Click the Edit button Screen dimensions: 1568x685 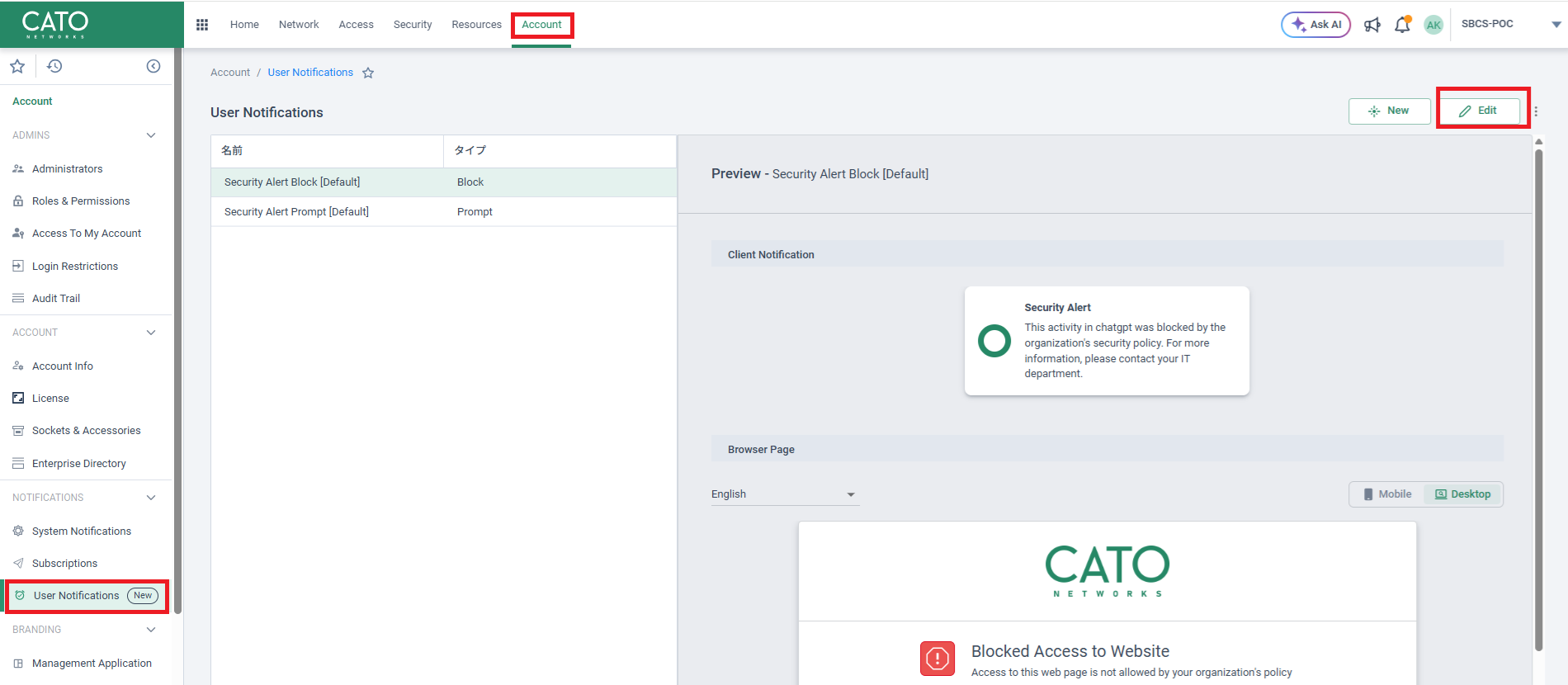(1478, 111)
